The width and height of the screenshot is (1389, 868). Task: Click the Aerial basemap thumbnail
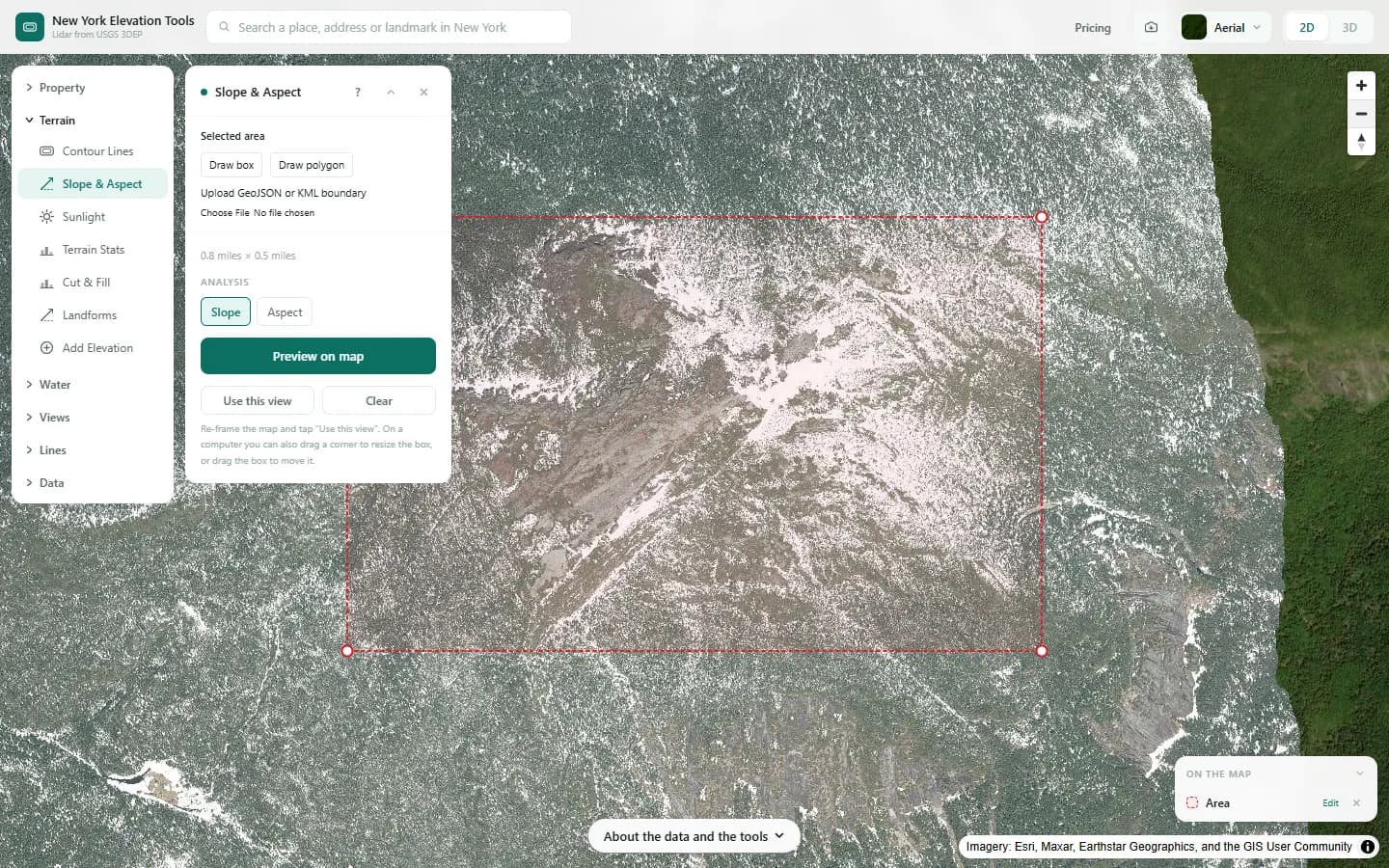[1194, 27]
